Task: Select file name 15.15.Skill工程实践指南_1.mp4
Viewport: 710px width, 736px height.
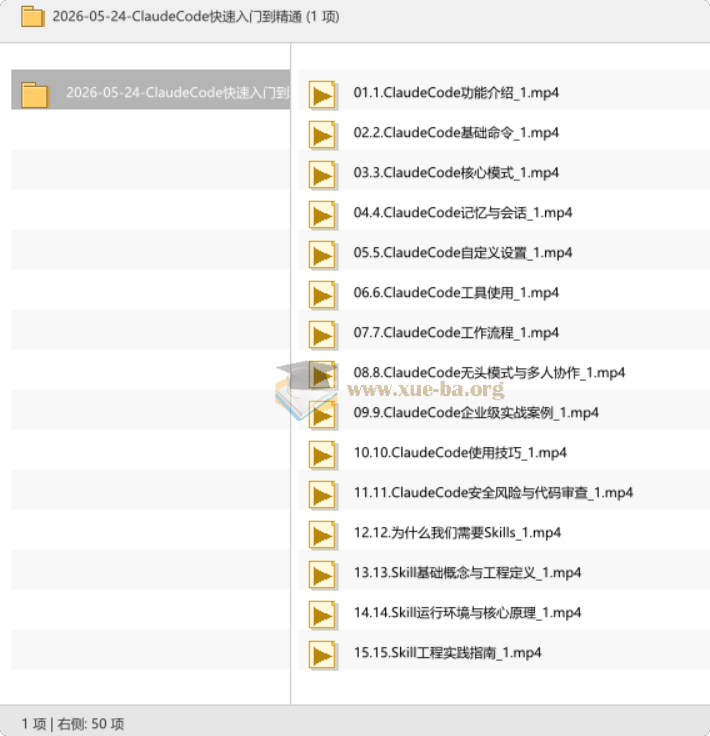Action: click(447, 652)
